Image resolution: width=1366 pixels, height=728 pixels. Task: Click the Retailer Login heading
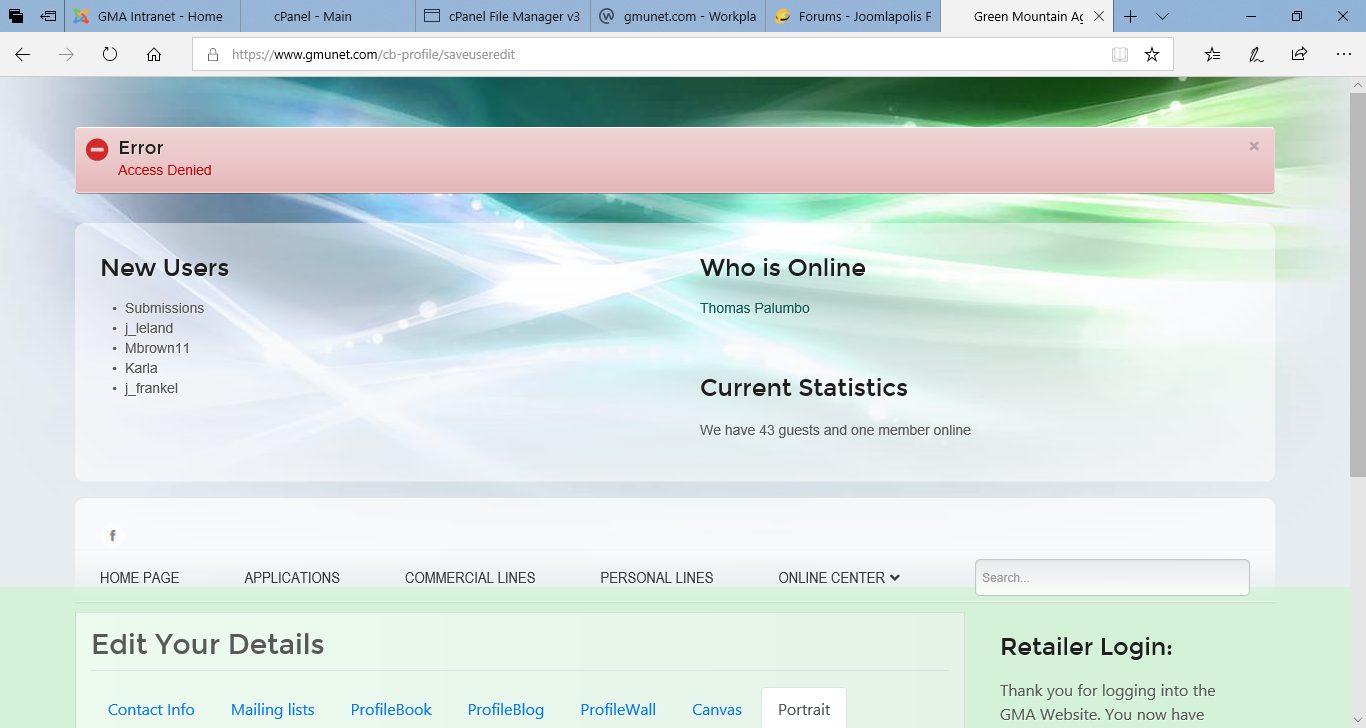click(1086, 647)
